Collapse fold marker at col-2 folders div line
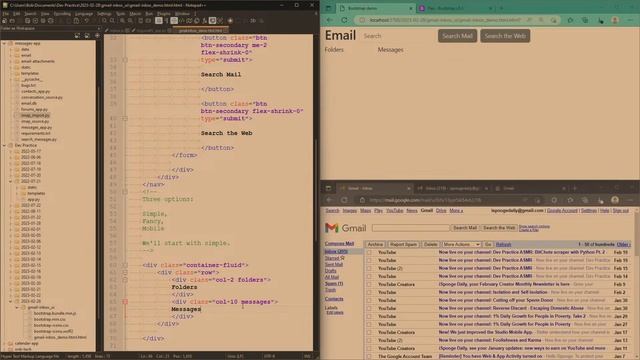This screenshot has height=360, width=640. (125, 280)
